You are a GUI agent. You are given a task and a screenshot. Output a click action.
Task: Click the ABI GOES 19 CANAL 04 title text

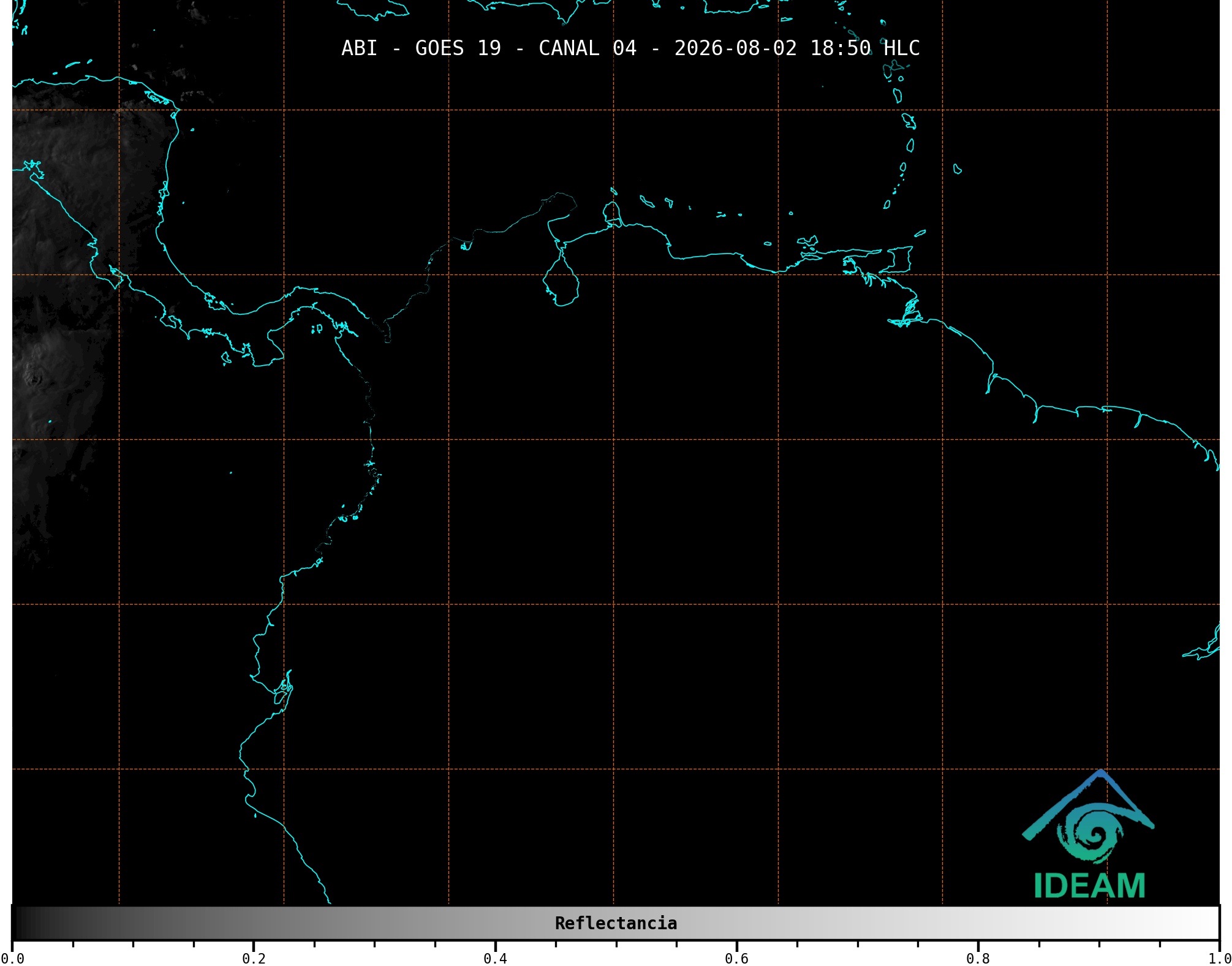click(x=630, y=48)
